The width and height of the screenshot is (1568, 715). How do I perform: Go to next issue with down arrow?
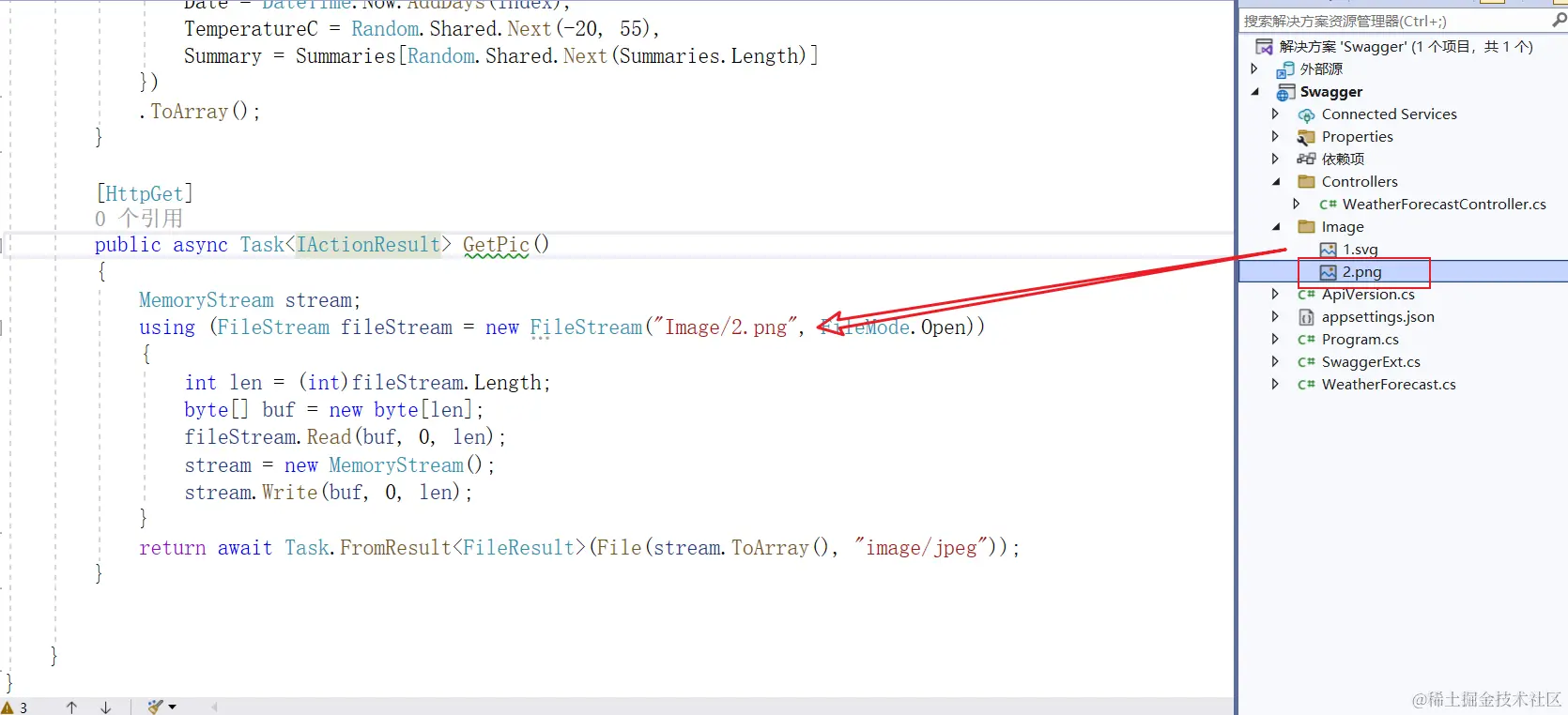point(105,707)
